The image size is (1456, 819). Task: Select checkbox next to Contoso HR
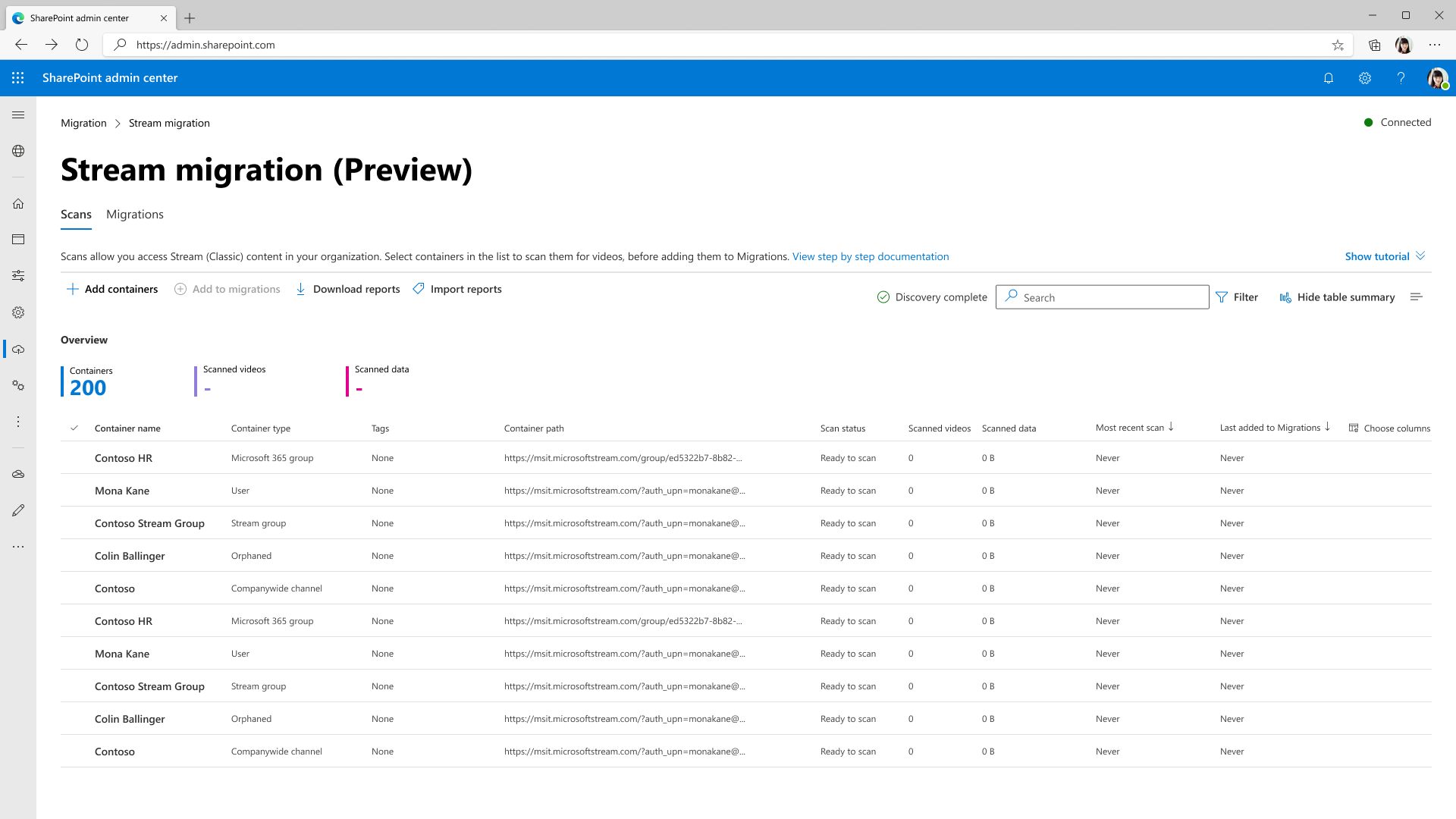(x=75, y=458)
